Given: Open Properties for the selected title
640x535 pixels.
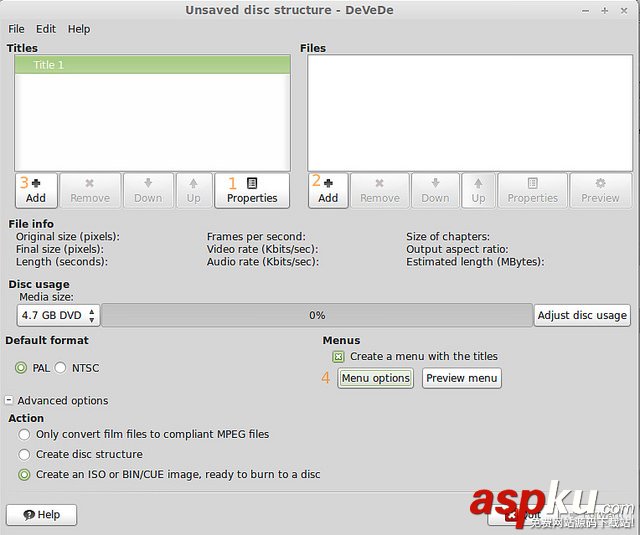Looking at the screenshot, I should click(252, 191).
